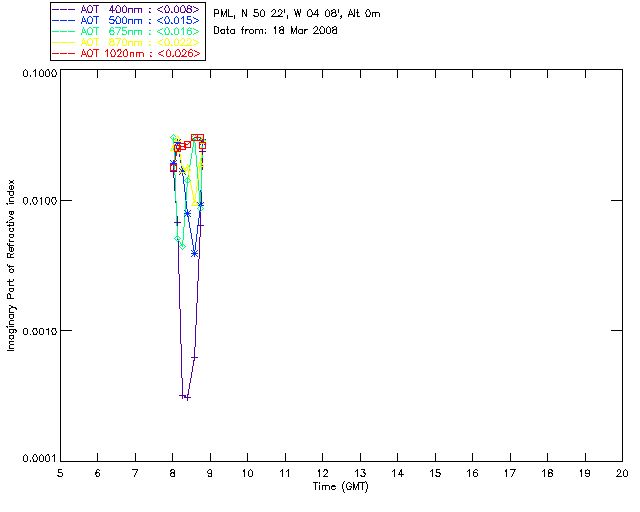This screenshot has width=640, height=512.
Task: Click the 'Imaginary Part of Refractive index' axis title
Action: (x=11, y=265)
